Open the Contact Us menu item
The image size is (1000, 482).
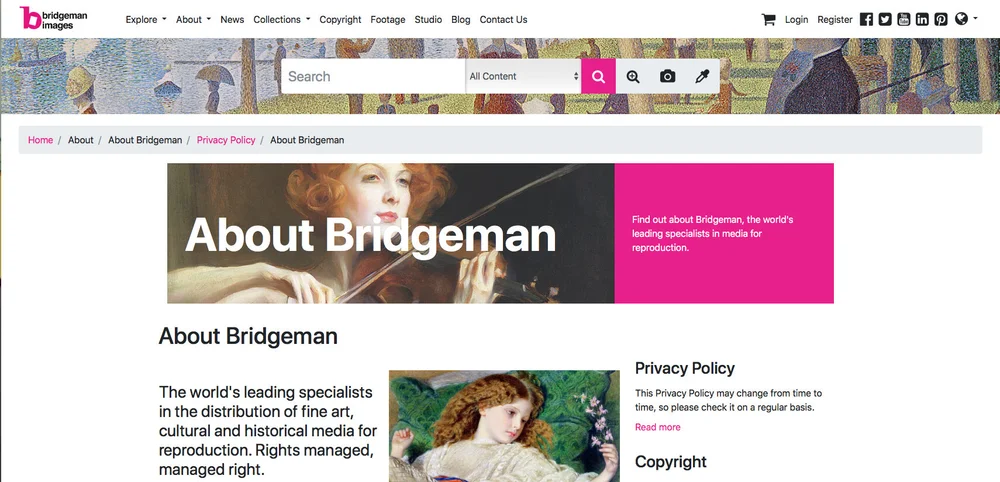click(x=503, y=20)
